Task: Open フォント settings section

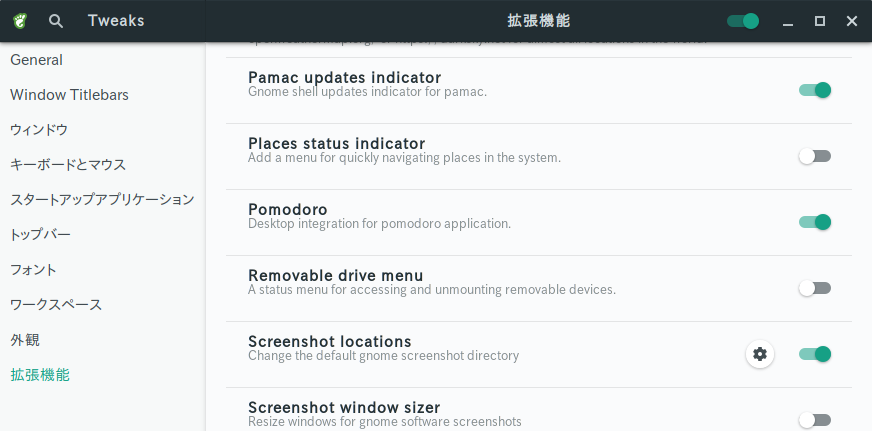Action: (103, 270)
